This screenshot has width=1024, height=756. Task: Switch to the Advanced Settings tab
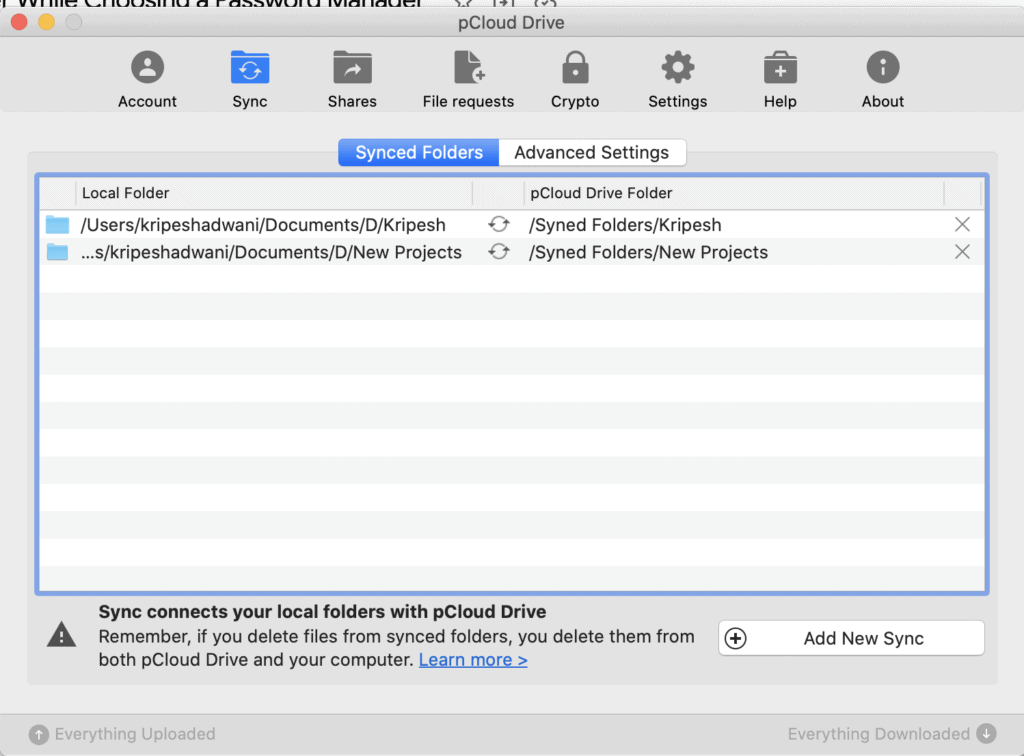click(592, 152)
